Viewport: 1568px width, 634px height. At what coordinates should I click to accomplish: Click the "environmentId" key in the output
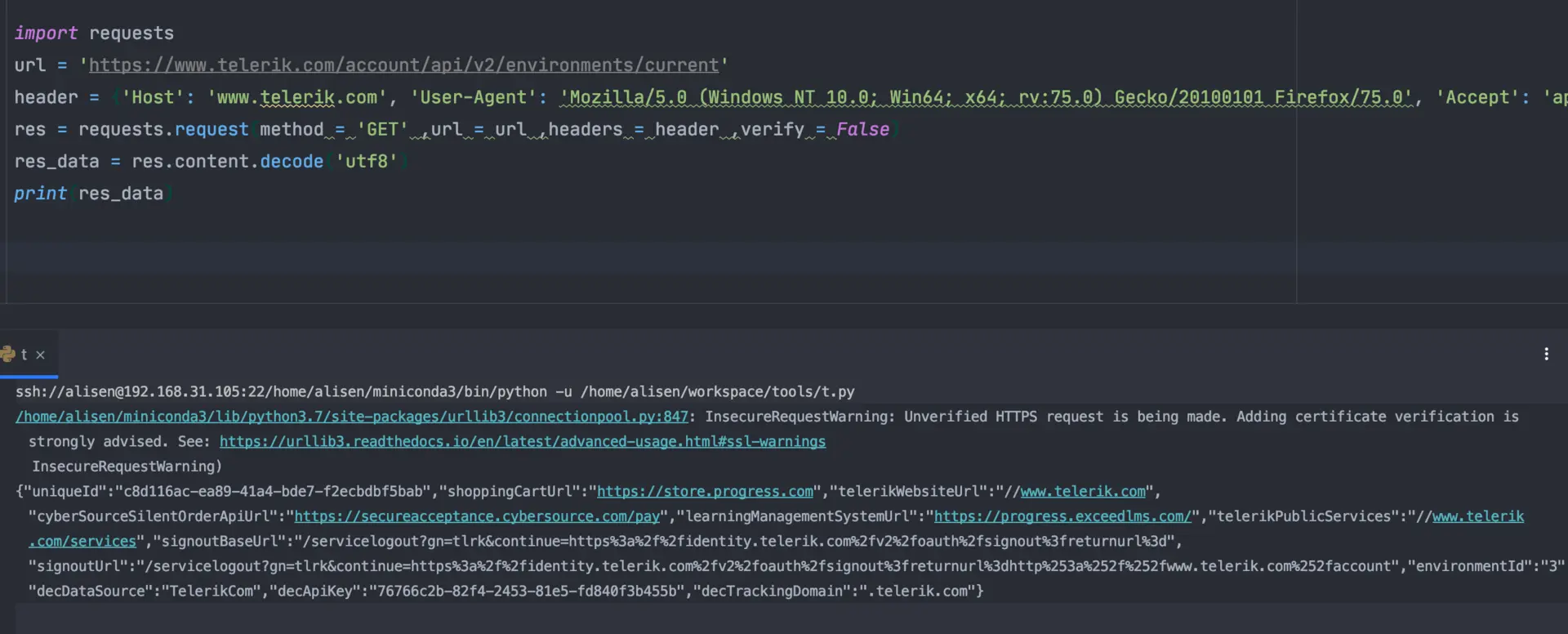pyautogui.click(x=1468, y=566)
